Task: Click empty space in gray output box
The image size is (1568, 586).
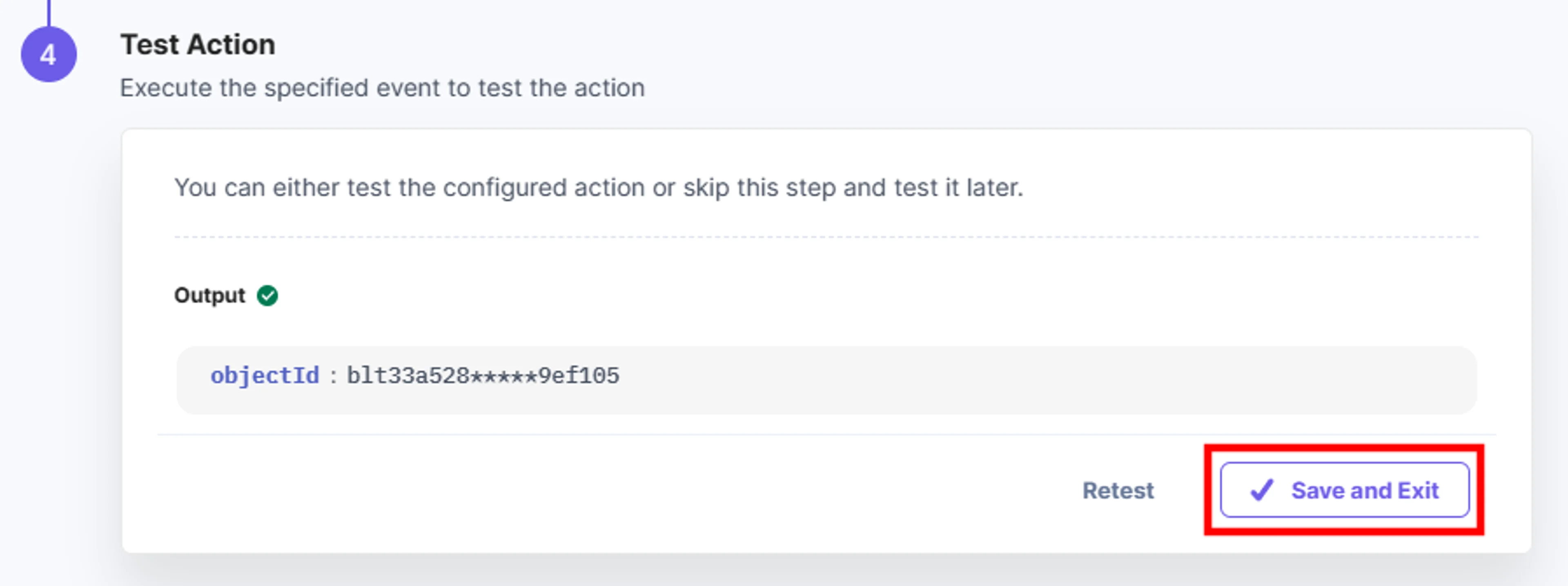Action: click(x=1035, y=380)
